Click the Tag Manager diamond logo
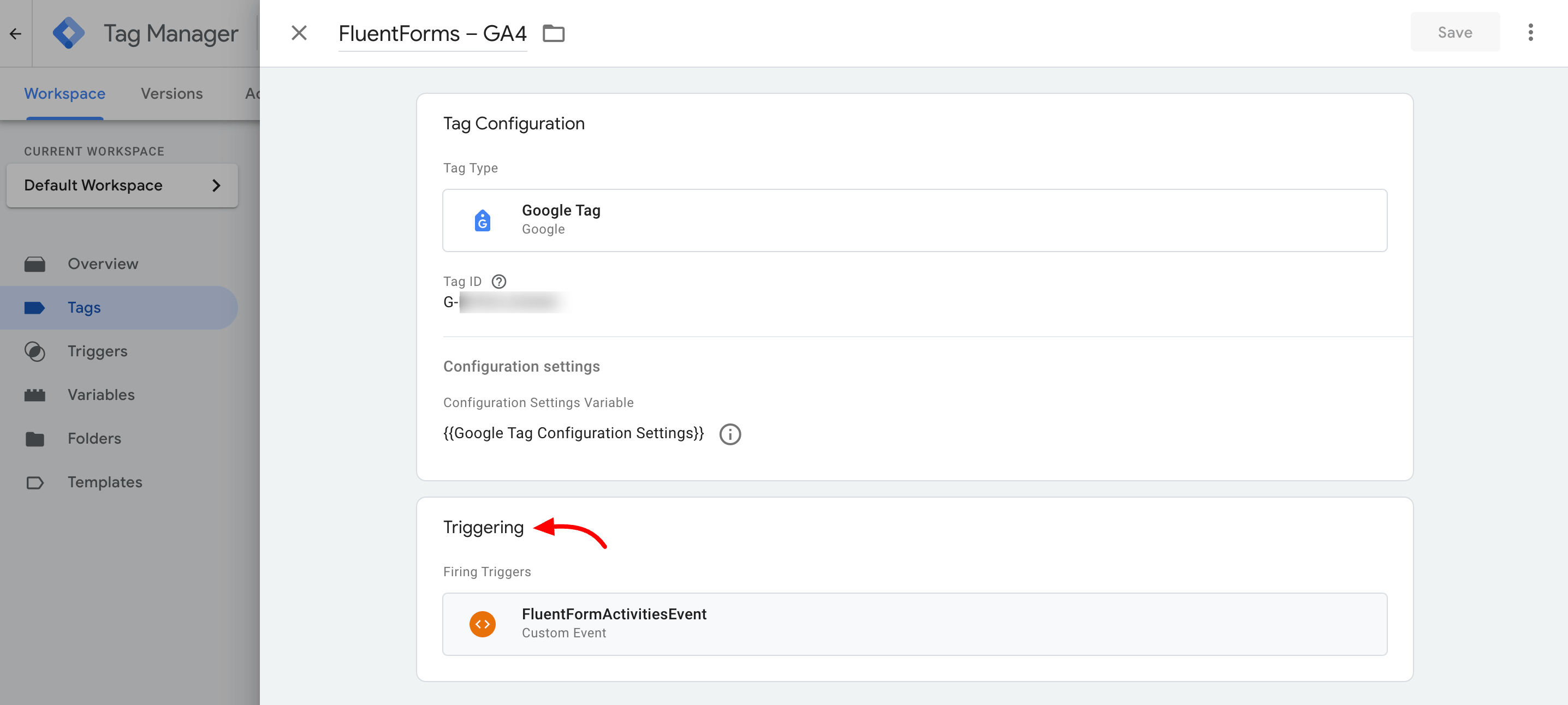Viewport: 1568px width, 705px height. pyautogui.click(x=68, y=33)
